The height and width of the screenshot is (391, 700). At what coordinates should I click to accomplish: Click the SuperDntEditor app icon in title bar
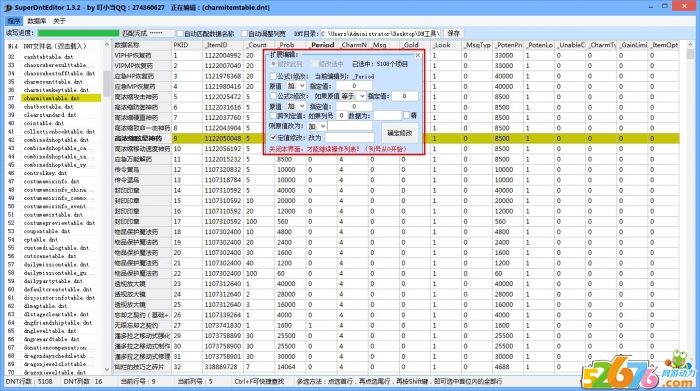(8, 8)
